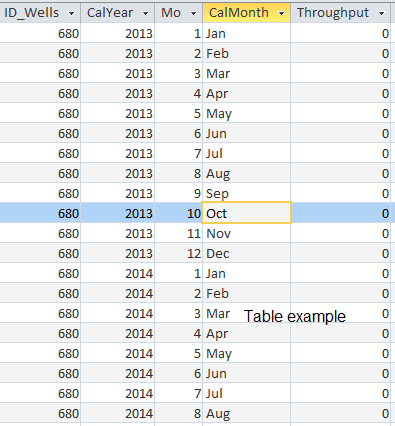
Task: Click the Jun cell for year 2014
Action: point(247,373)
